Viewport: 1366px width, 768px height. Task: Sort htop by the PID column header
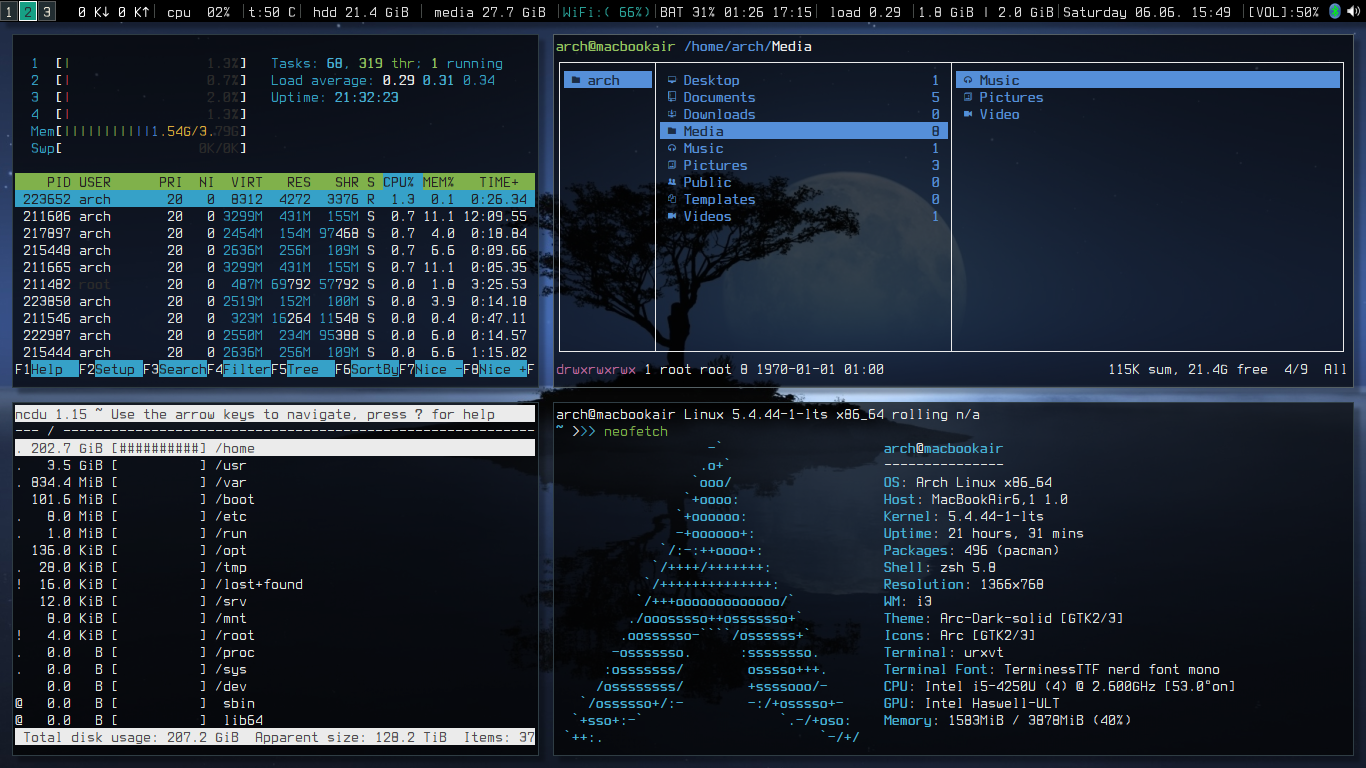coord(59,182)
